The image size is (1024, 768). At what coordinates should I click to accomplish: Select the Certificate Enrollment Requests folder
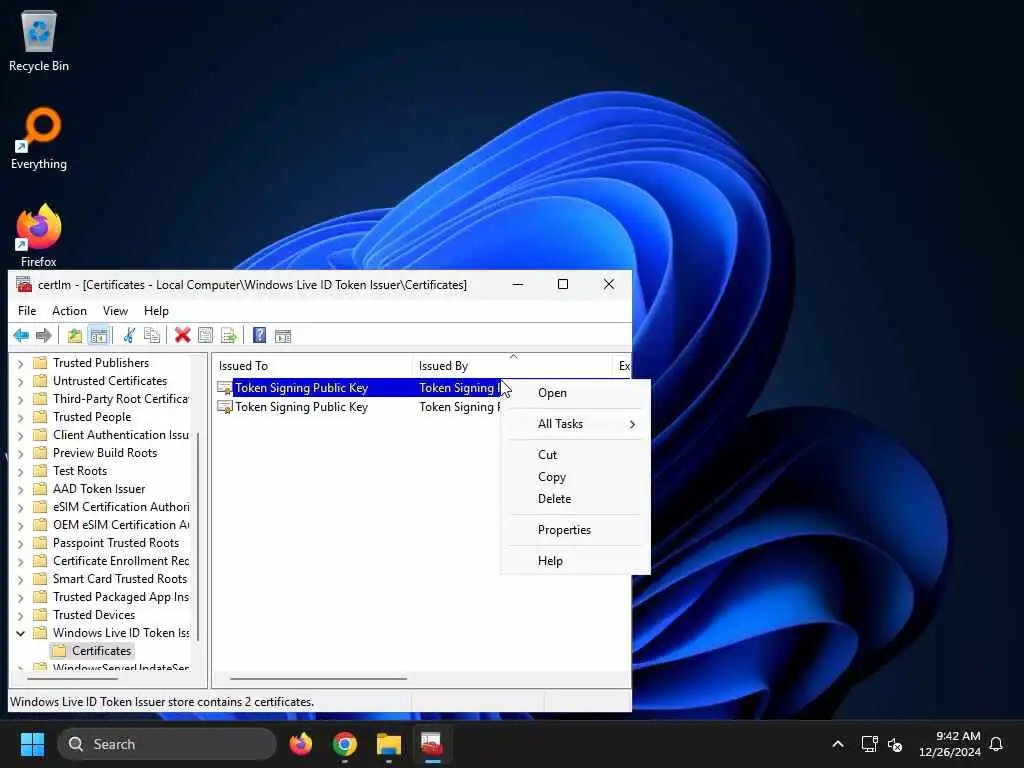[x=112, y=561]
